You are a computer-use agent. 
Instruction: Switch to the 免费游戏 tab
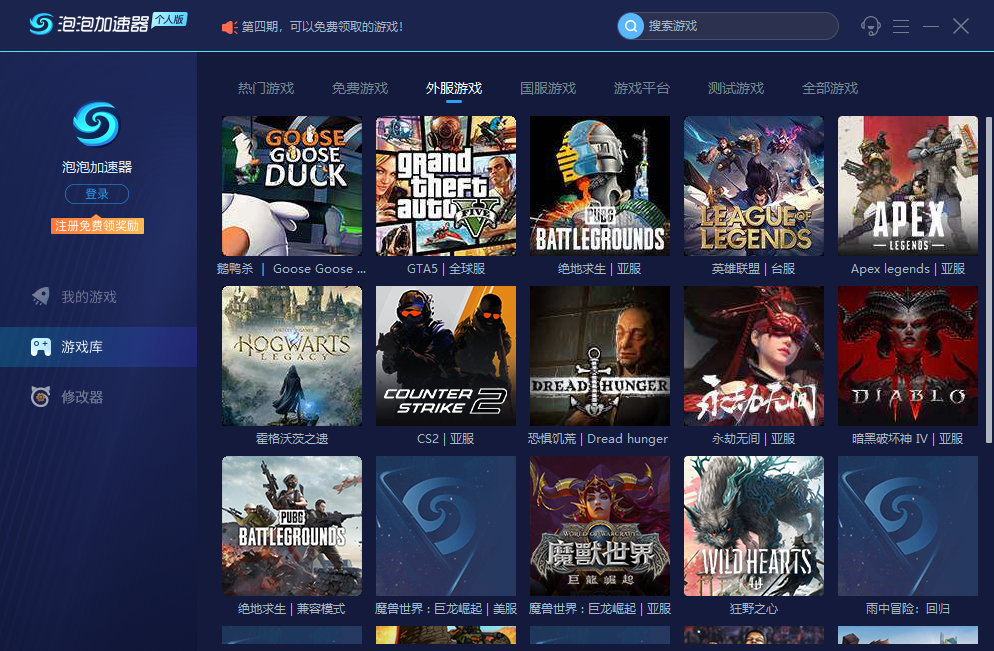coord(360,88)
